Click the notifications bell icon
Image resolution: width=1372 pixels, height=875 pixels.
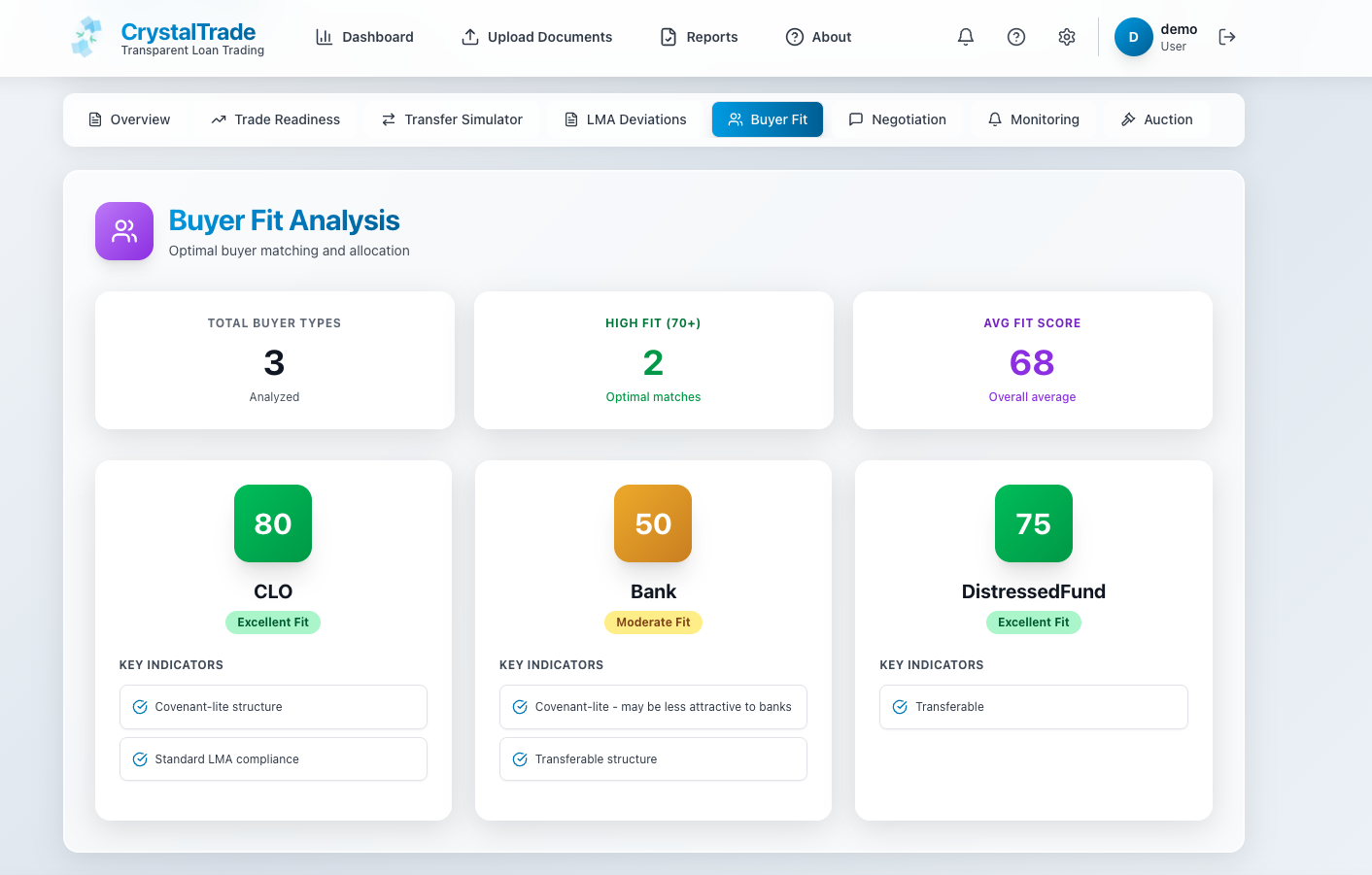965,37
